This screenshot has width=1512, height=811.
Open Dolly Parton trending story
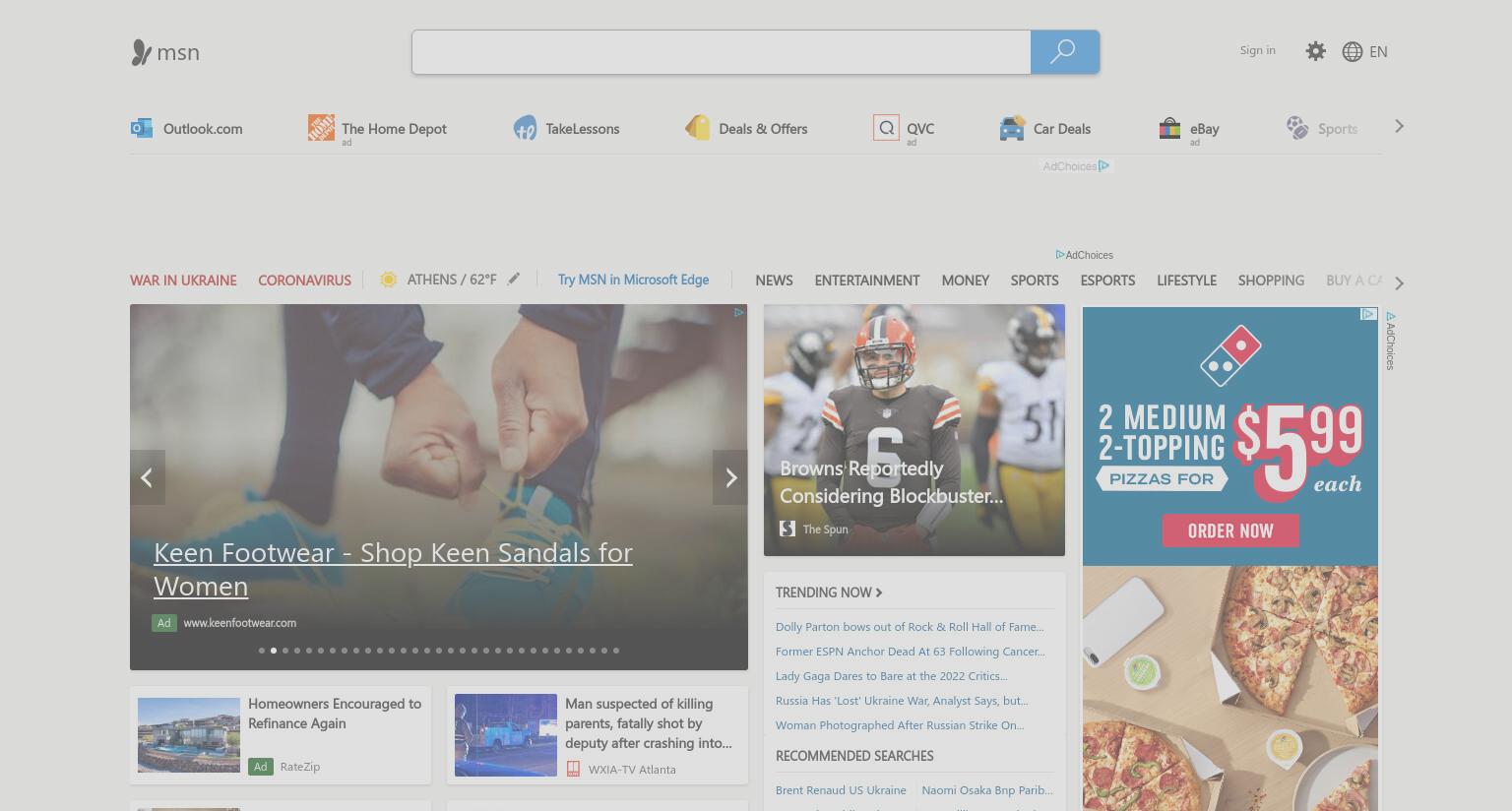pos(910,627)
